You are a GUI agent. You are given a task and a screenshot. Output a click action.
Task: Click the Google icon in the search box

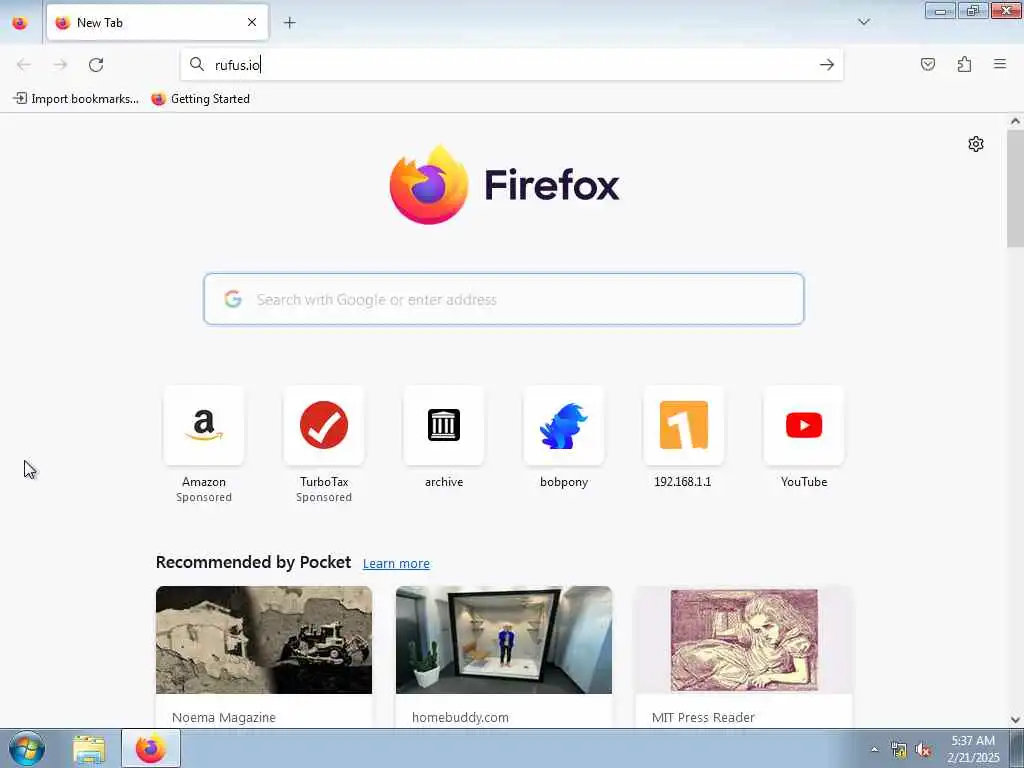[x=233, y=299]
